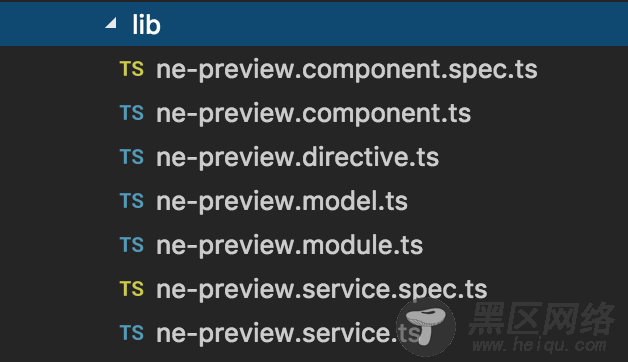The image size is (628, 362).
Task: Open file name ne-preview.service.ts
Action: coord(288,334)
